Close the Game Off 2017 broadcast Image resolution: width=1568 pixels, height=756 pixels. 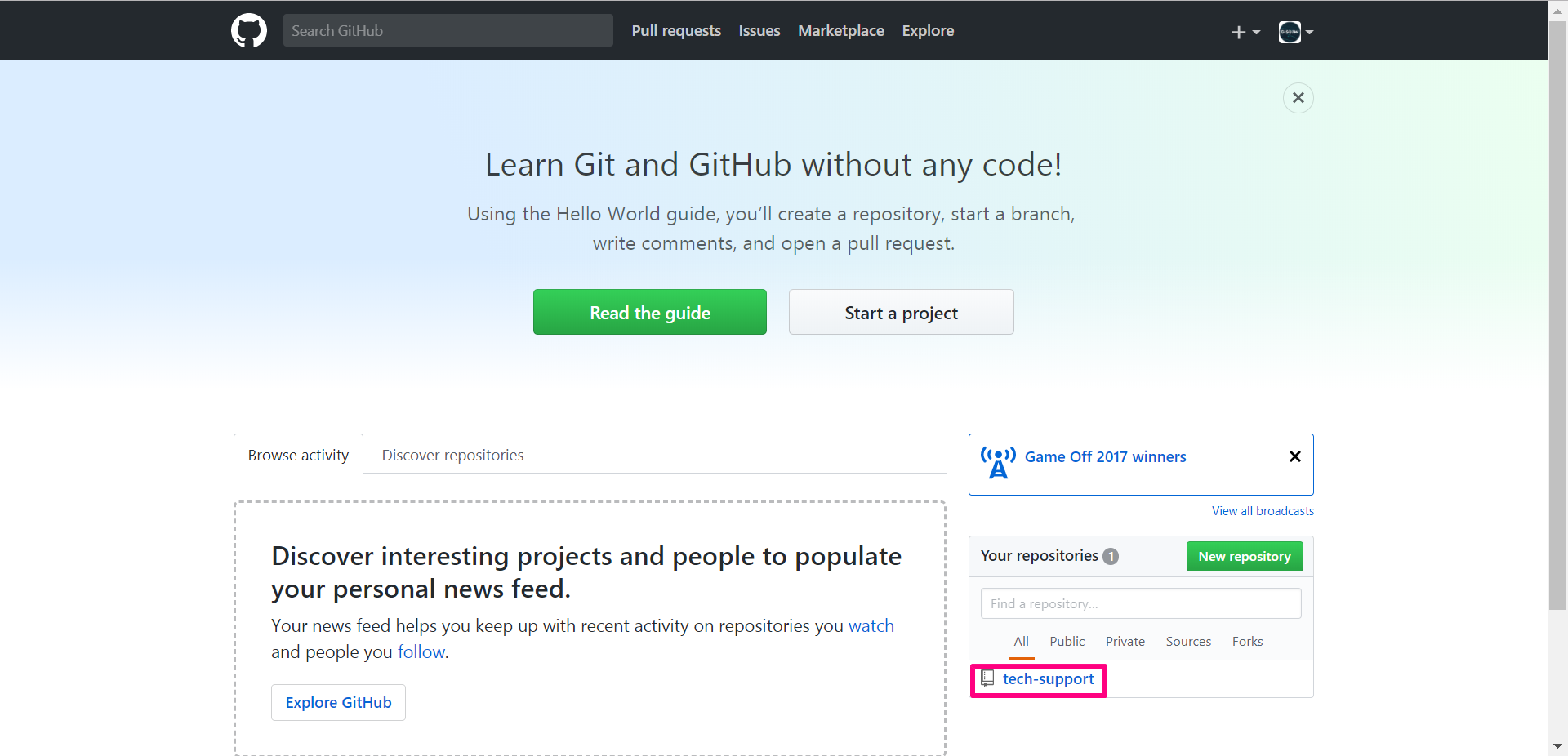point(1295,456)
